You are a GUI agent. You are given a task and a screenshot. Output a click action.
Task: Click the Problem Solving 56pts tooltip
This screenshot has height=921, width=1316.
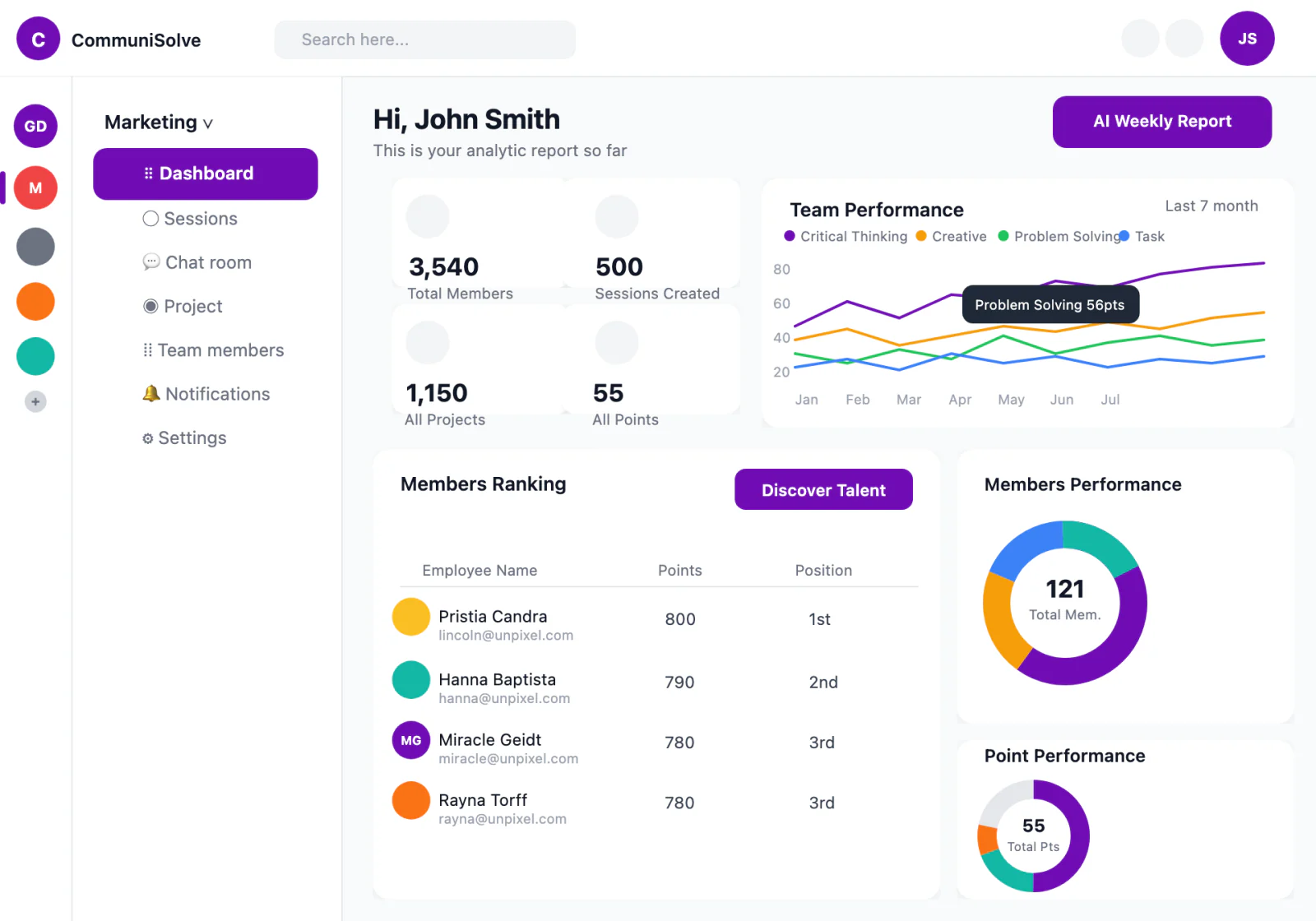[1050, 304]
